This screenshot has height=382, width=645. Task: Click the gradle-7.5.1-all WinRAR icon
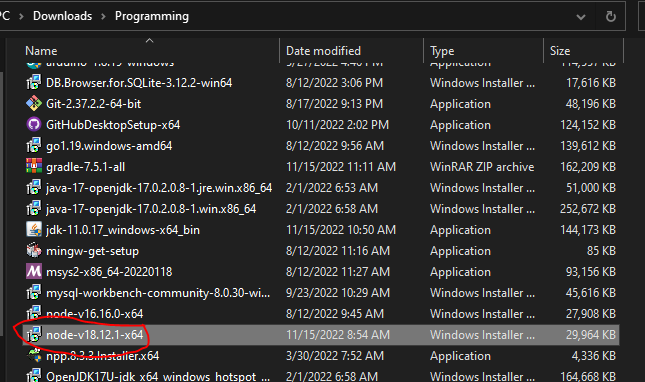click(x=34, y=167)
